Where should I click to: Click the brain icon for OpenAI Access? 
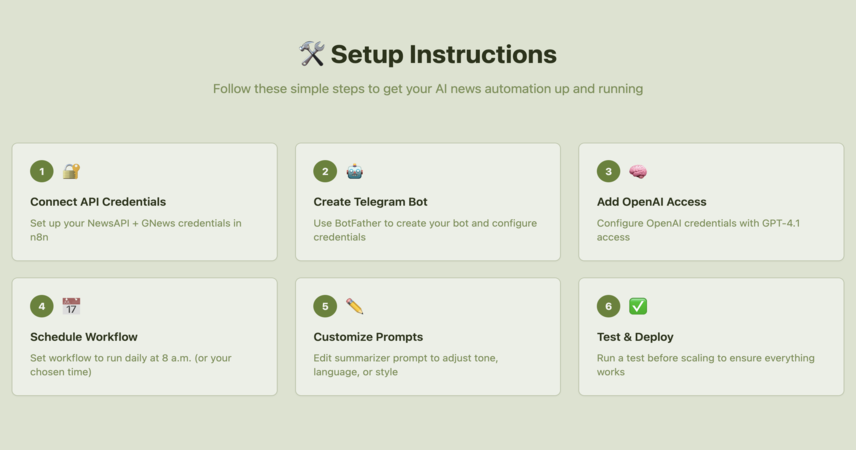click(x=638, y=171)
